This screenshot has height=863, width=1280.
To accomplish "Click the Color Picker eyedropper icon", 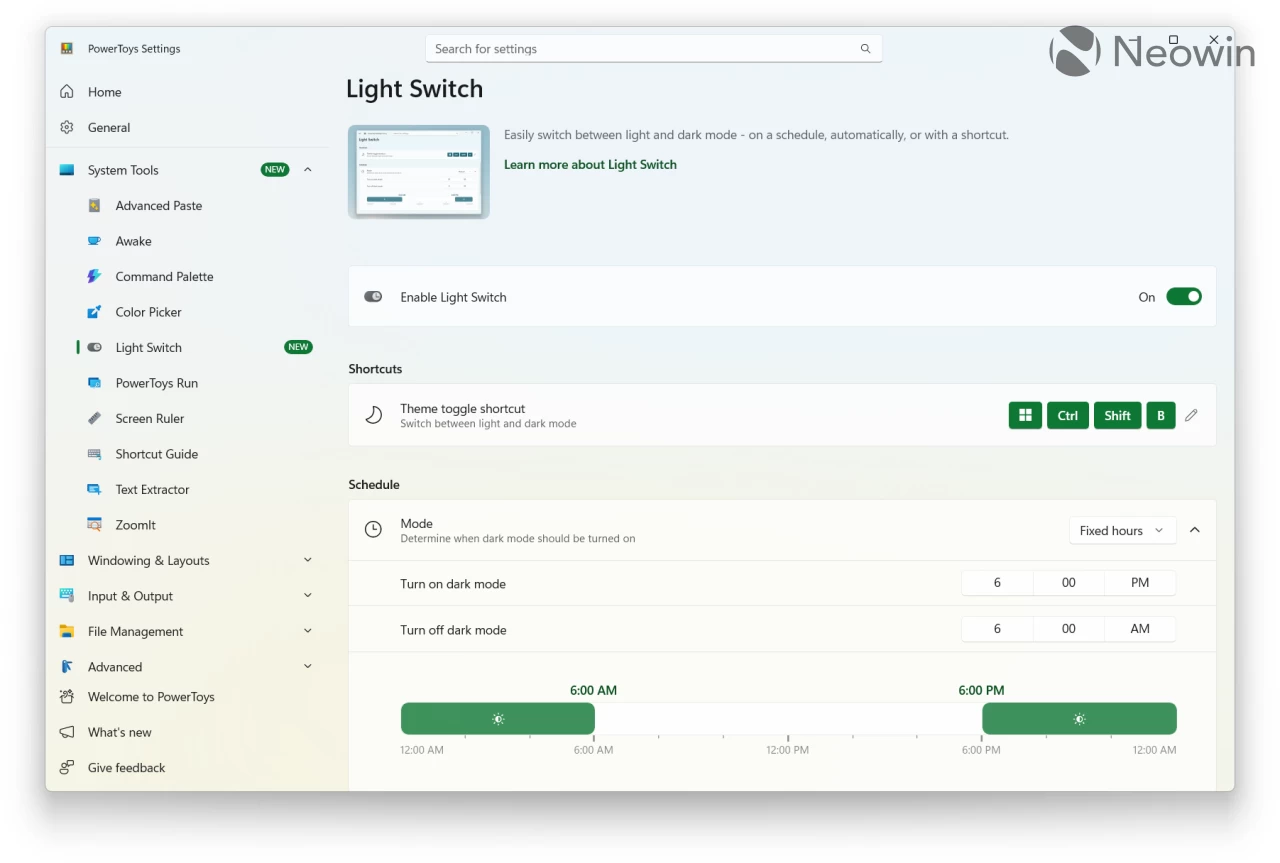I will (94, 312).
